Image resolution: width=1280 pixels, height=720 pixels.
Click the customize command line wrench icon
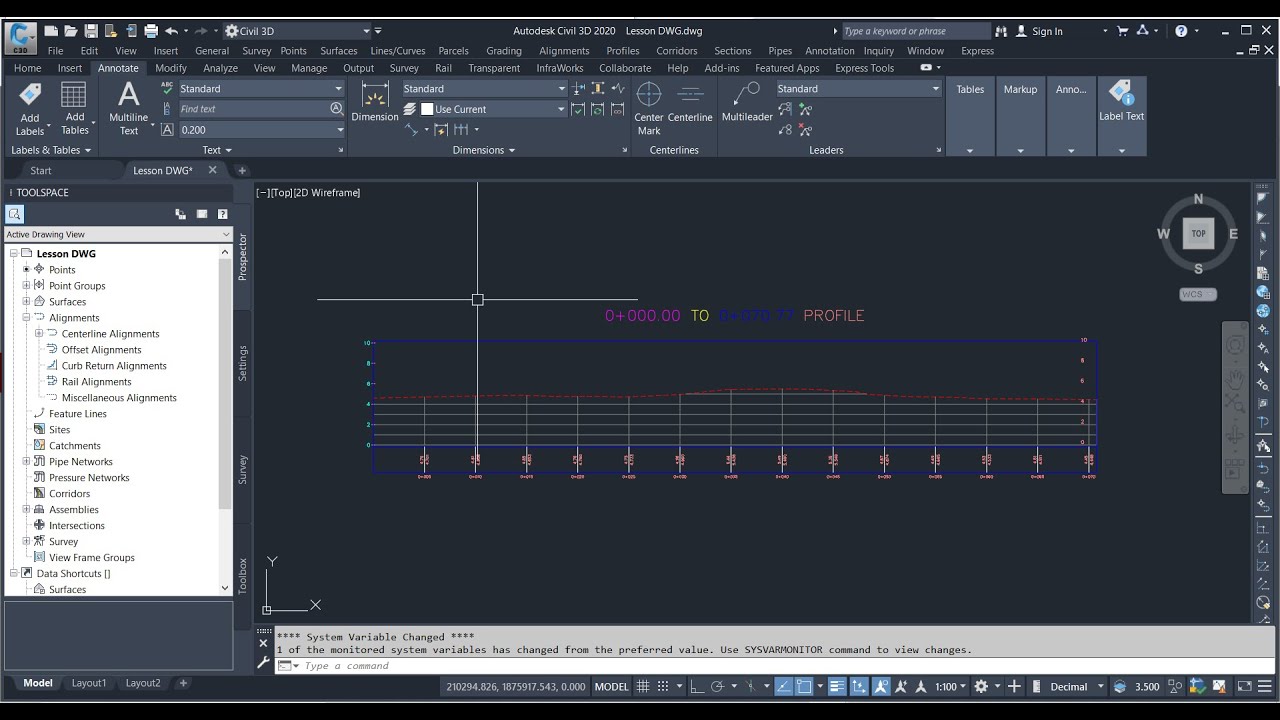(264, 662)
